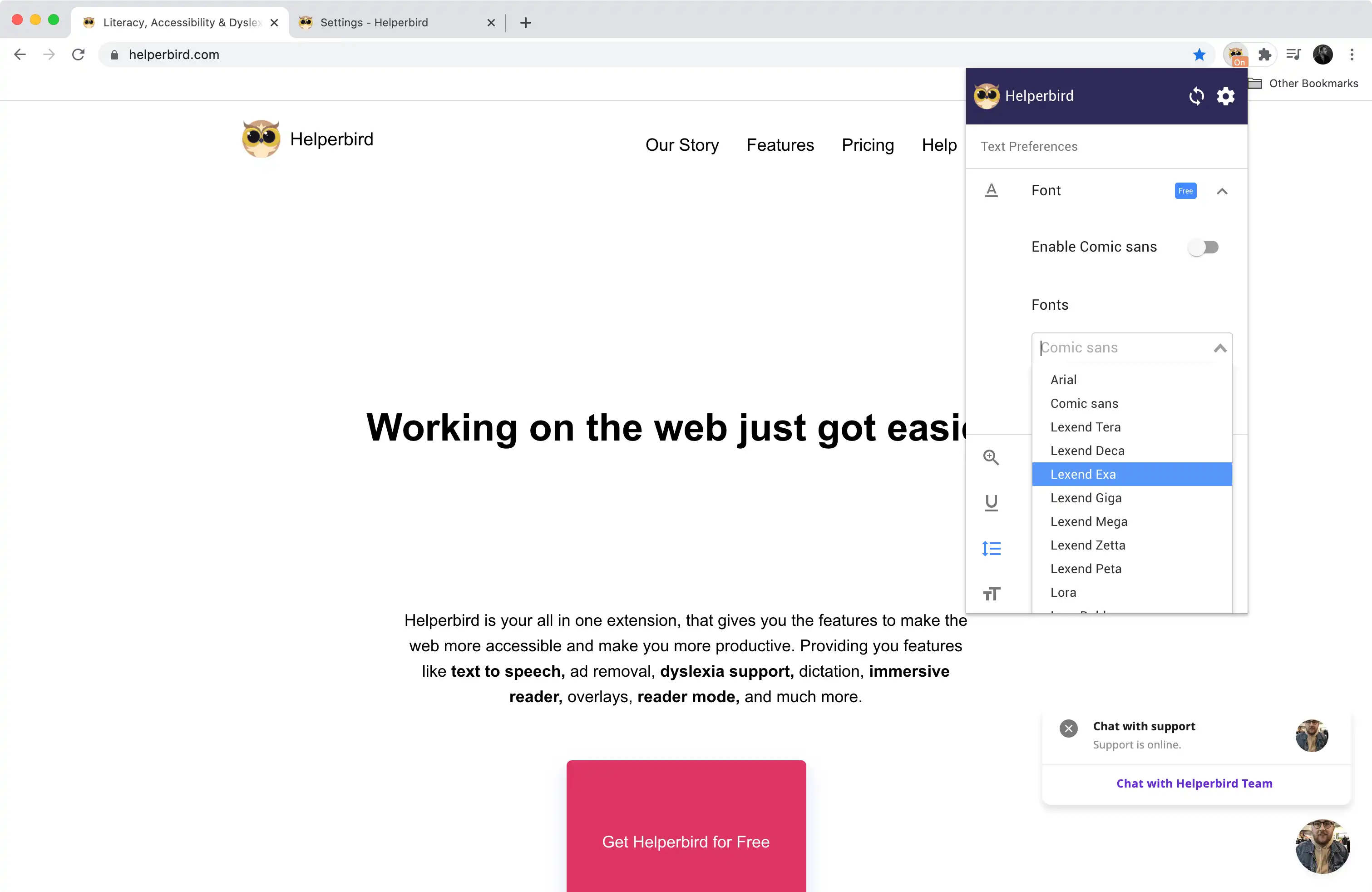This screenshot has width=1372, height=892.
Task: Click the underline U icon
Action: [991, 503]
